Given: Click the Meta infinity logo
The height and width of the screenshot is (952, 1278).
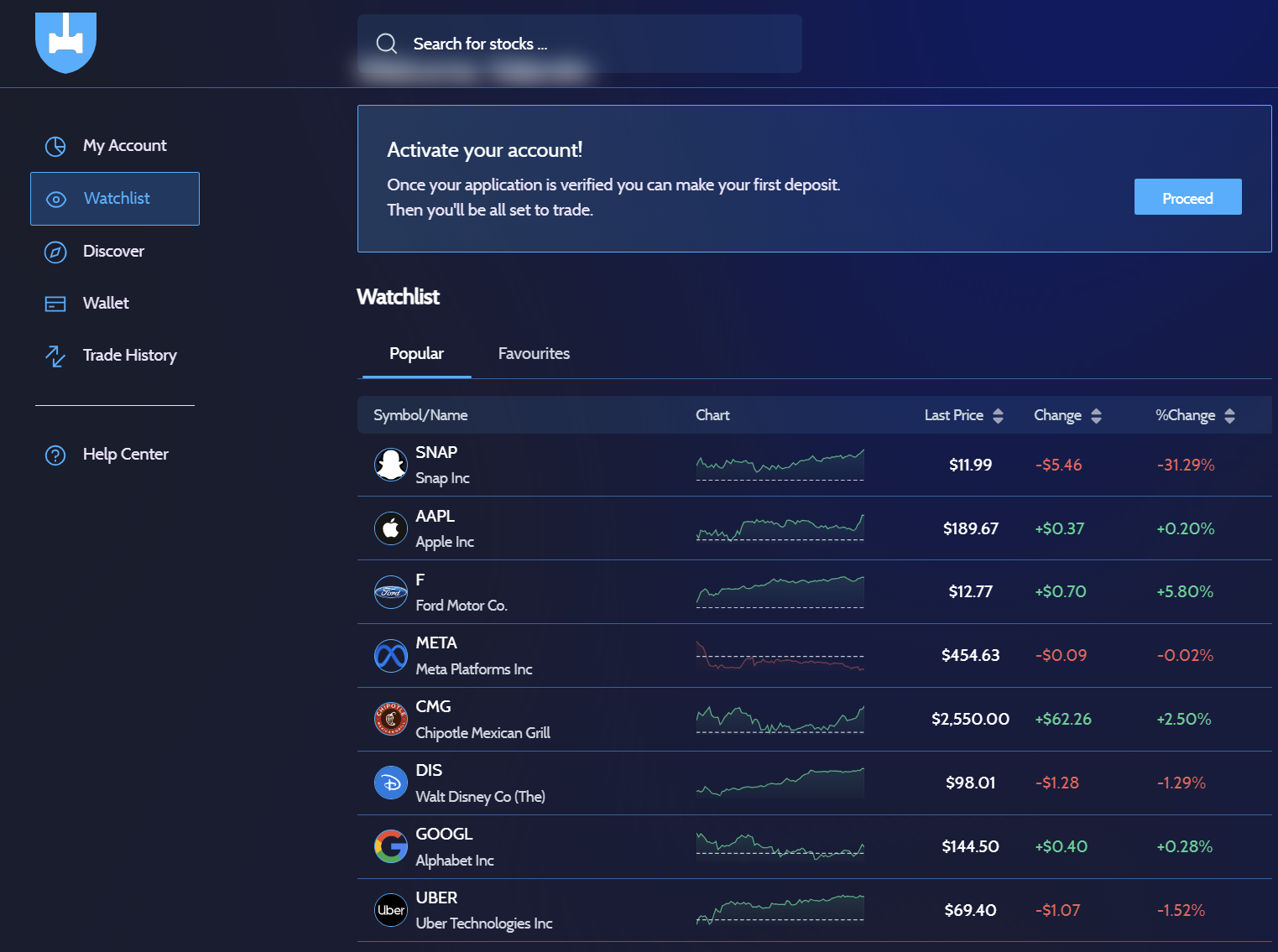Looking at the screenshot, I should click(x=391, y=655).
